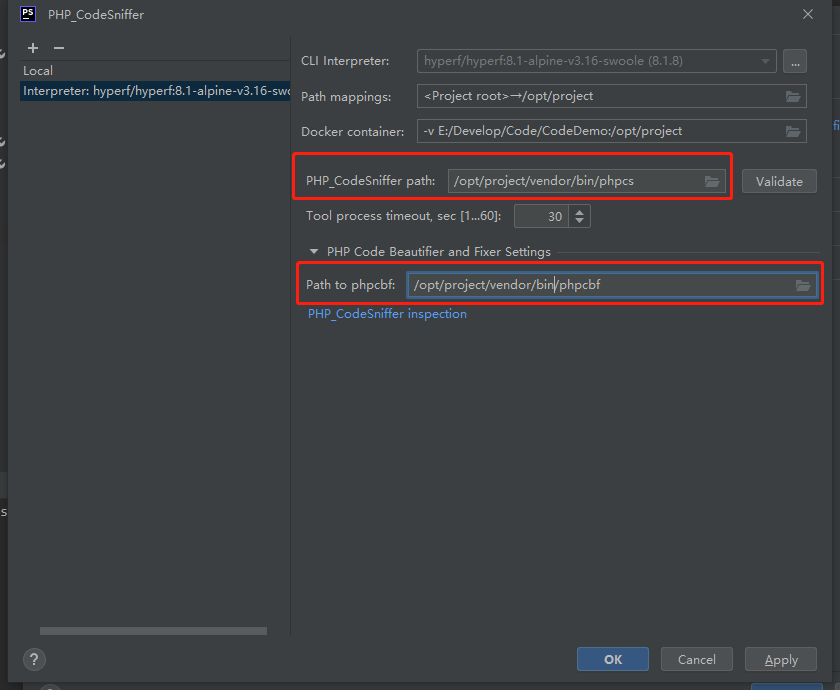This screenshot has width=840, height=690.
Task: Browse for phpcbf path folder icon
Action: [x=802, y=285]
